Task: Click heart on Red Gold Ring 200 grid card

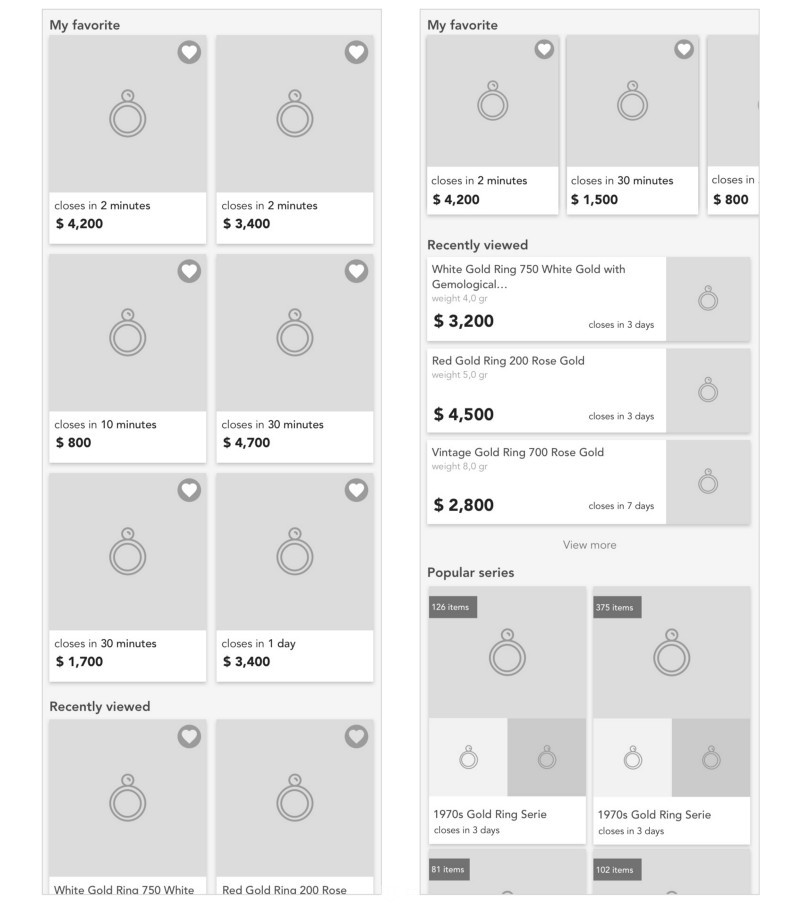Action: 356,736
